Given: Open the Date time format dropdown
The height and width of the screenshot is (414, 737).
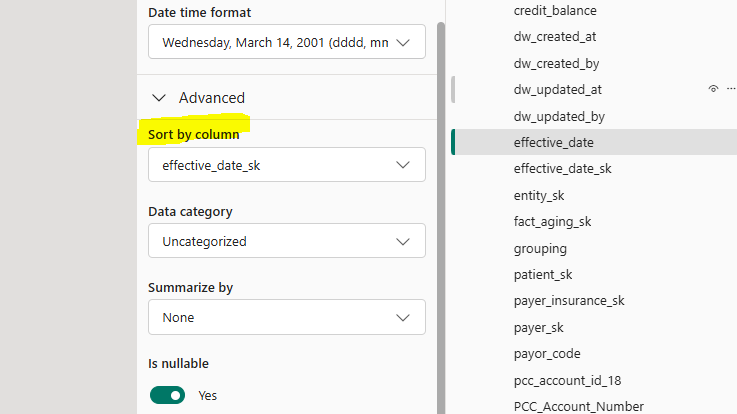Looking at the screenshot, I should tap(287, 42).
